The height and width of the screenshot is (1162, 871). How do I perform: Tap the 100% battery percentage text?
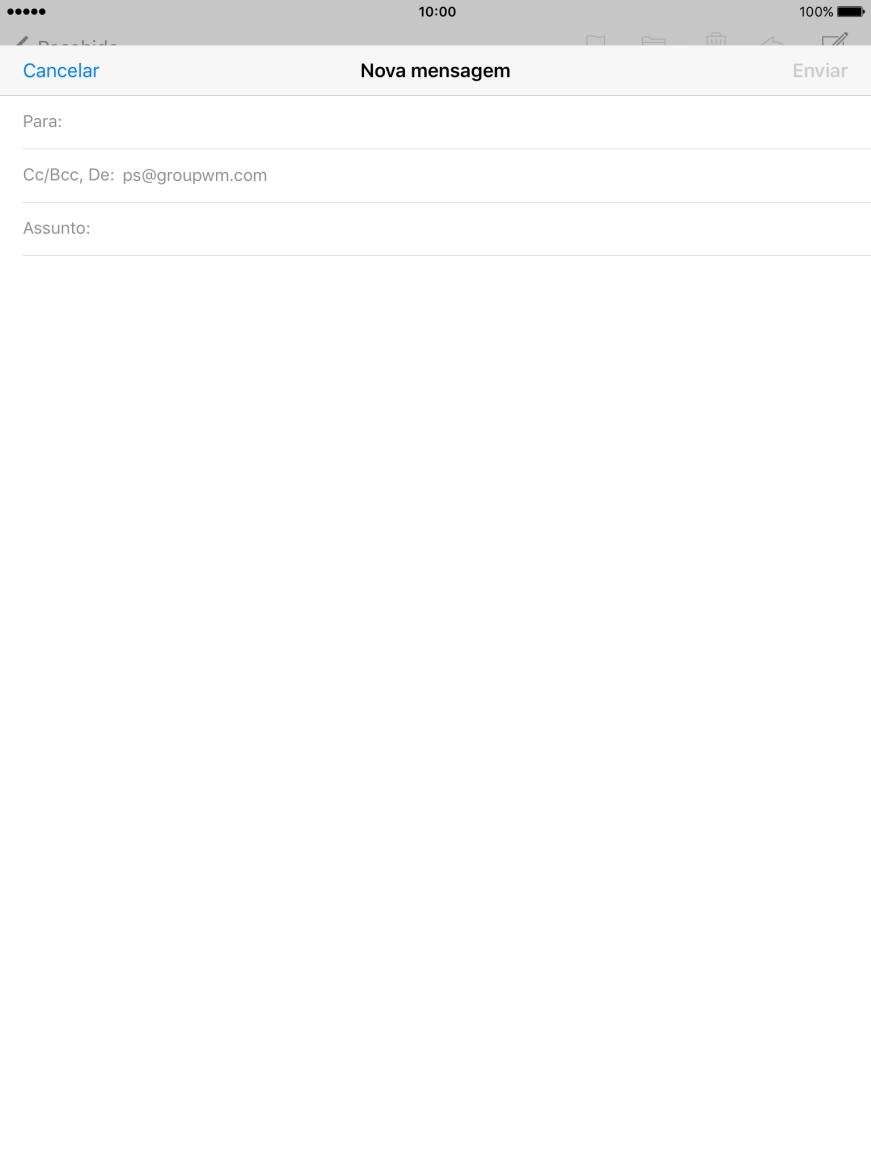pyautogui.click(x=816, y=12)
